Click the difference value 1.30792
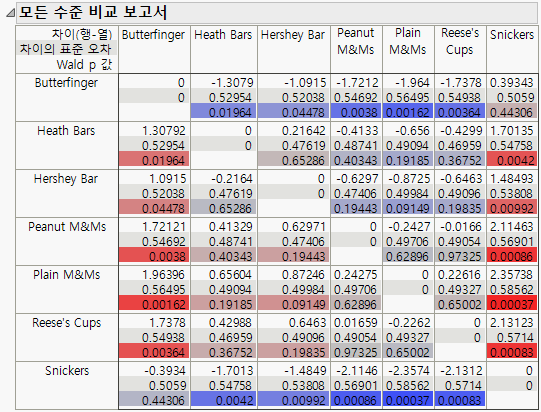Image resolution: width=541 pixels, height=412 pixels. click(164, 131)
